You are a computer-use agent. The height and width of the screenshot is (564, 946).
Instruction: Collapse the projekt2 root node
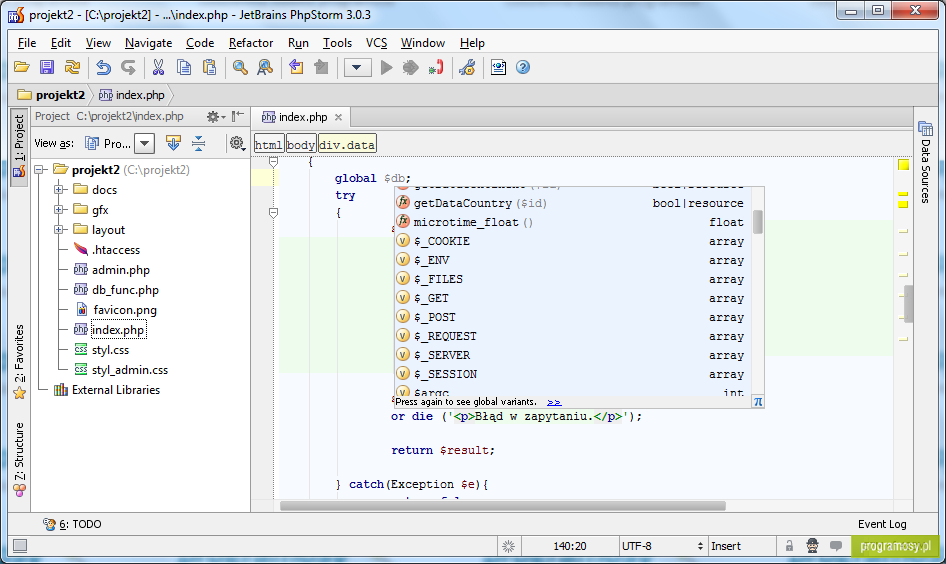click(x=40, y=170)
